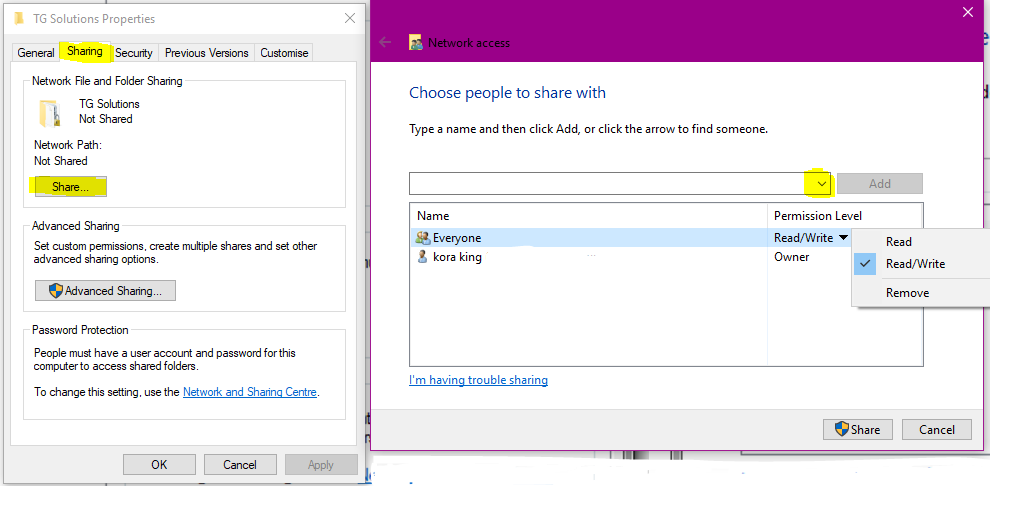Click the folder icon in Properties title bar
The width and height of the screenshot is (1015, 526).
click(x=18, y=19)
